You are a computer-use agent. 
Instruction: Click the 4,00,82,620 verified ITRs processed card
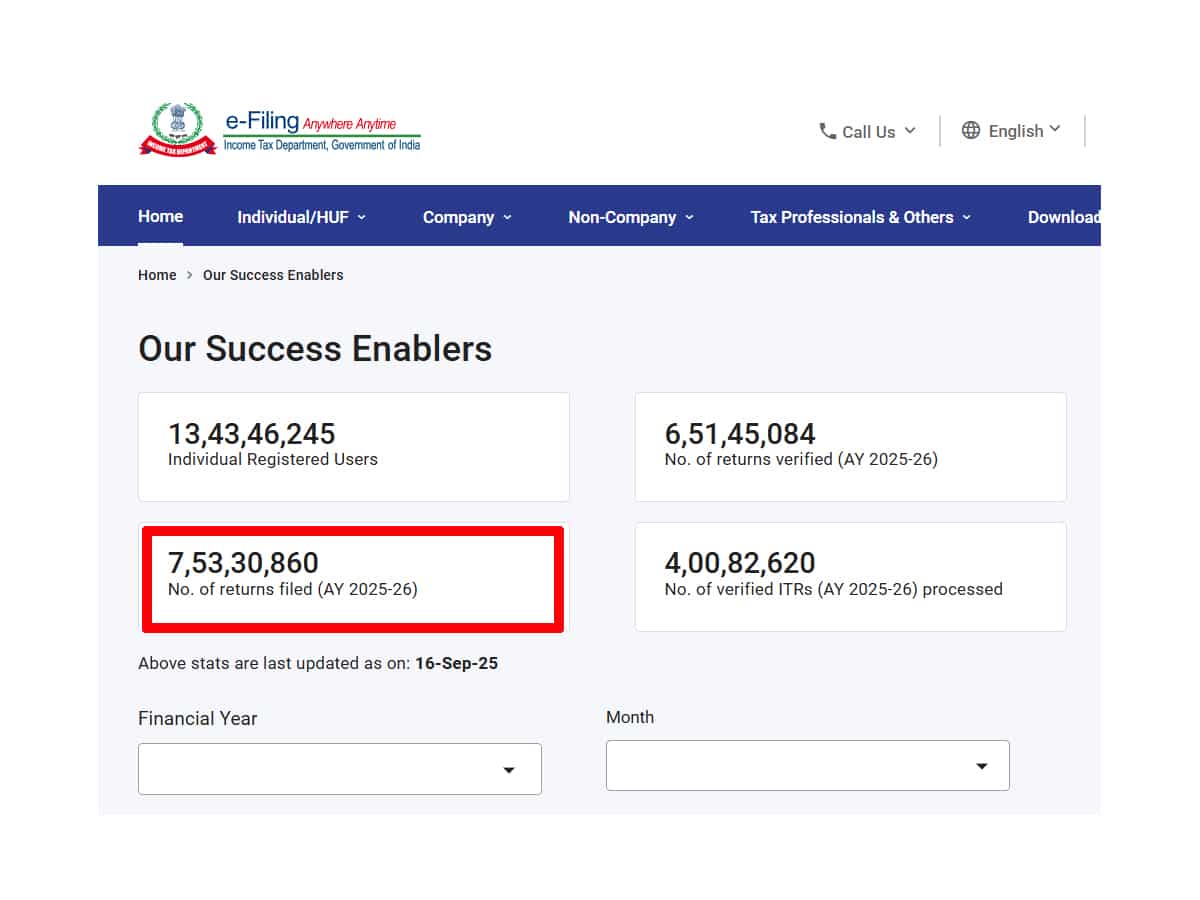click(851, 577)
